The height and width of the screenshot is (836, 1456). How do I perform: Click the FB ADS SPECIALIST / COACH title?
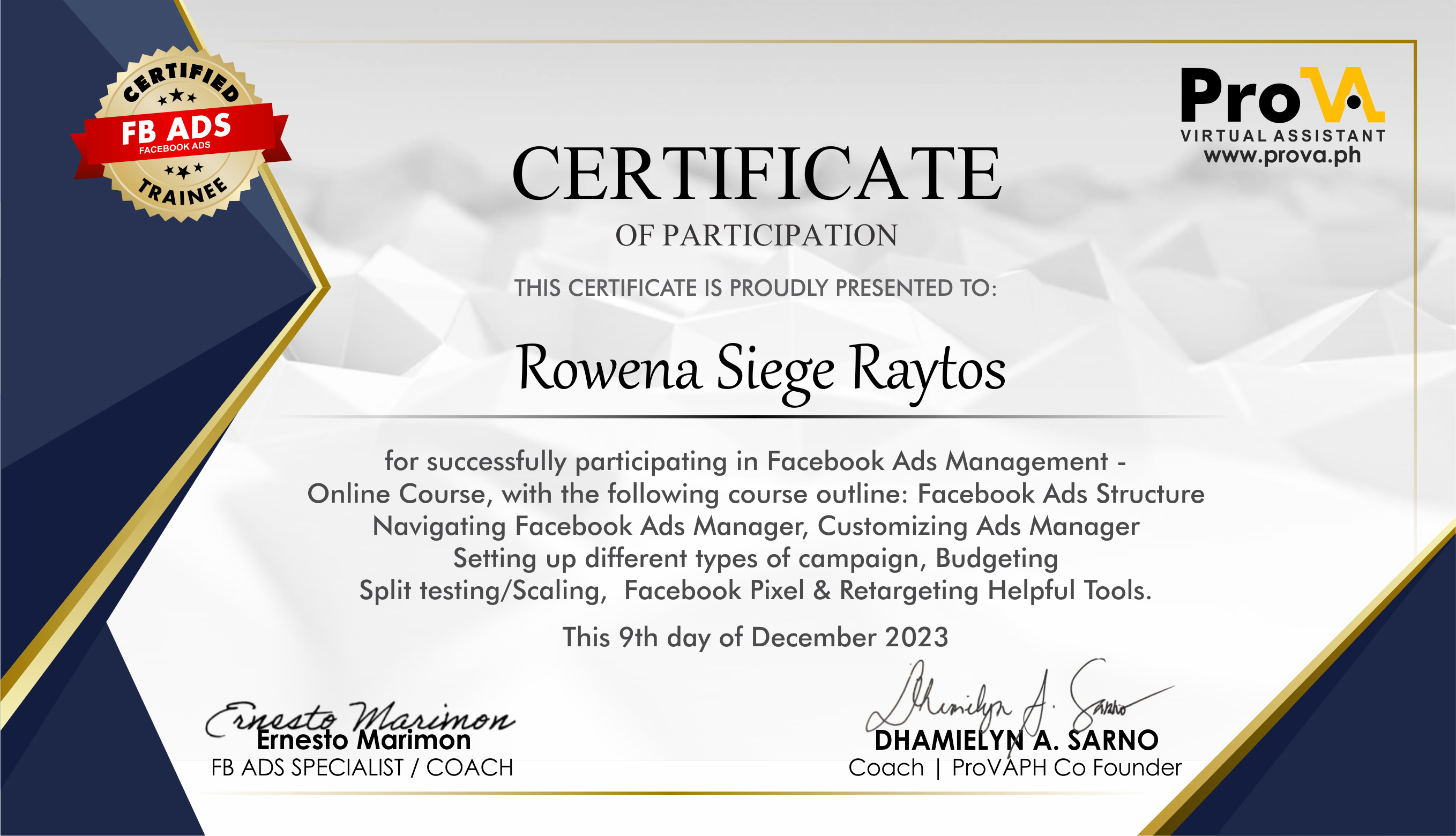[362, 767]
